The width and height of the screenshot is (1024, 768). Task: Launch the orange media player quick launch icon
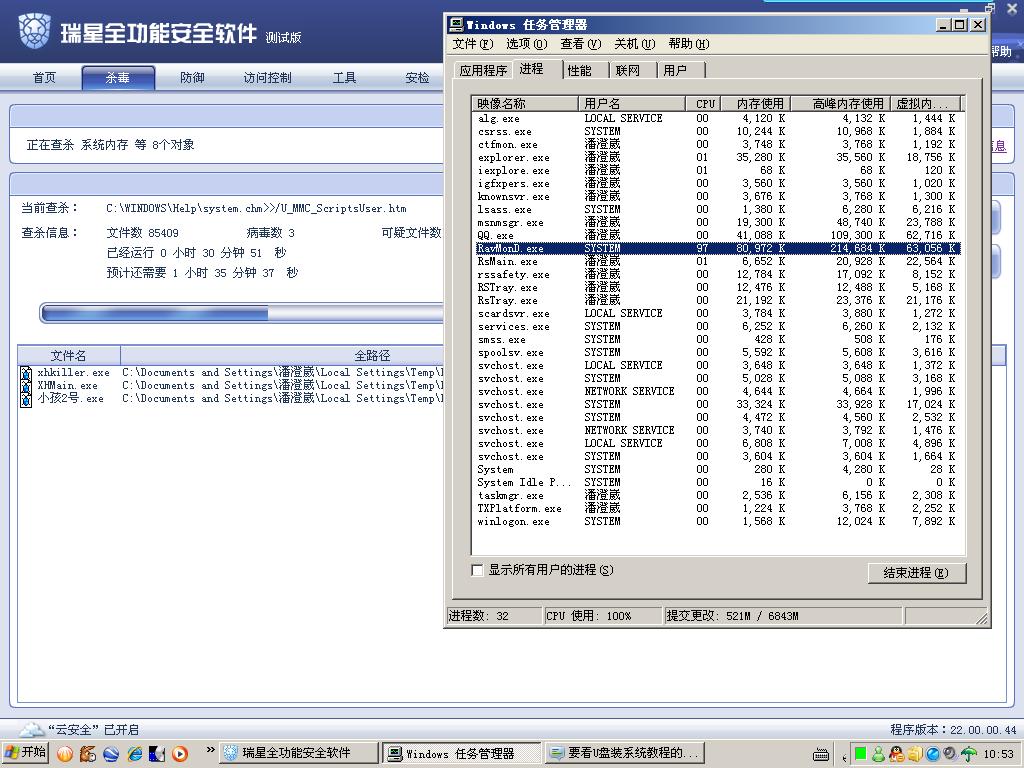pos(180,754)
